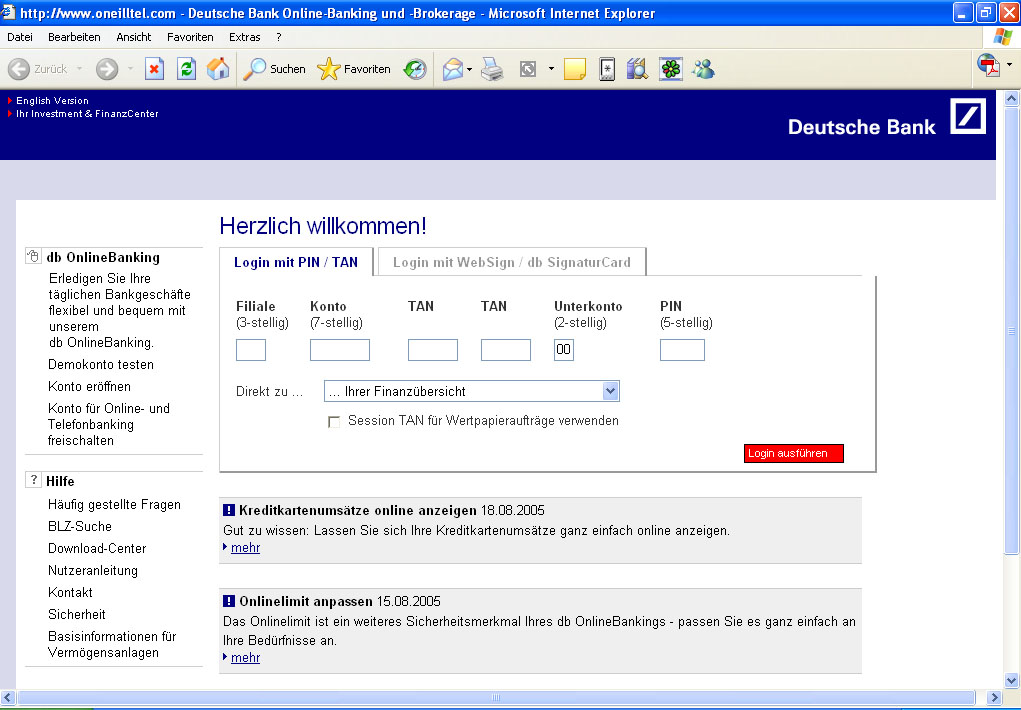Open Häufig gestellte Fragen link

114,504
